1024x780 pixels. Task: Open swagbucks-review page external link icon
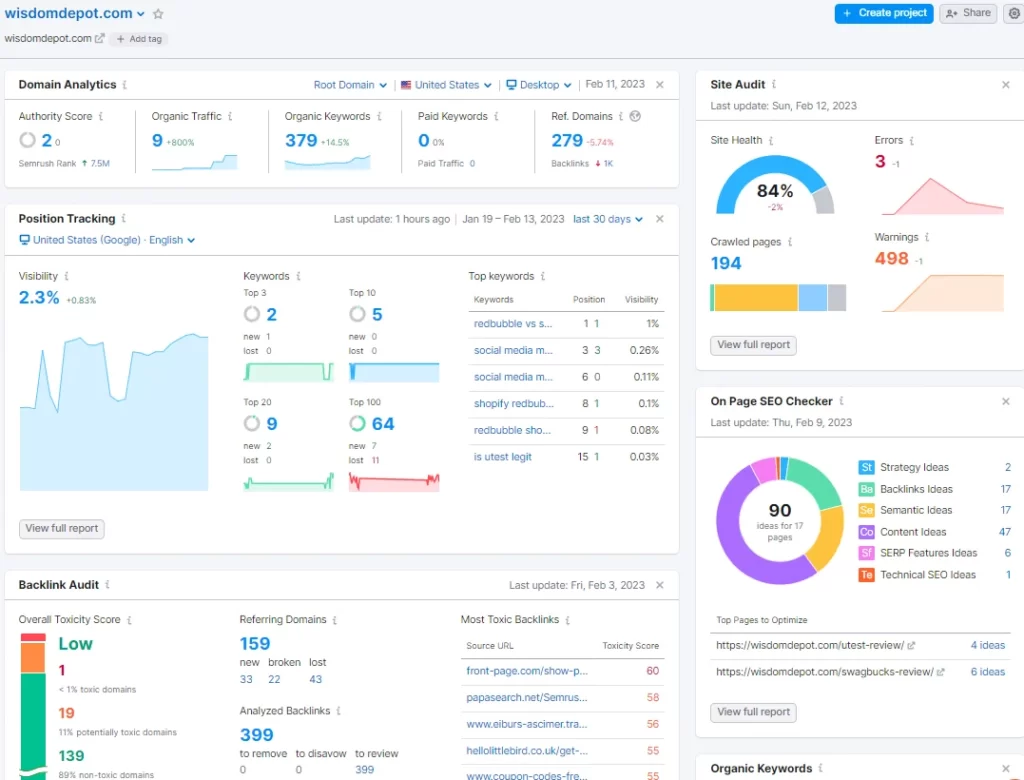click(940, 672)
